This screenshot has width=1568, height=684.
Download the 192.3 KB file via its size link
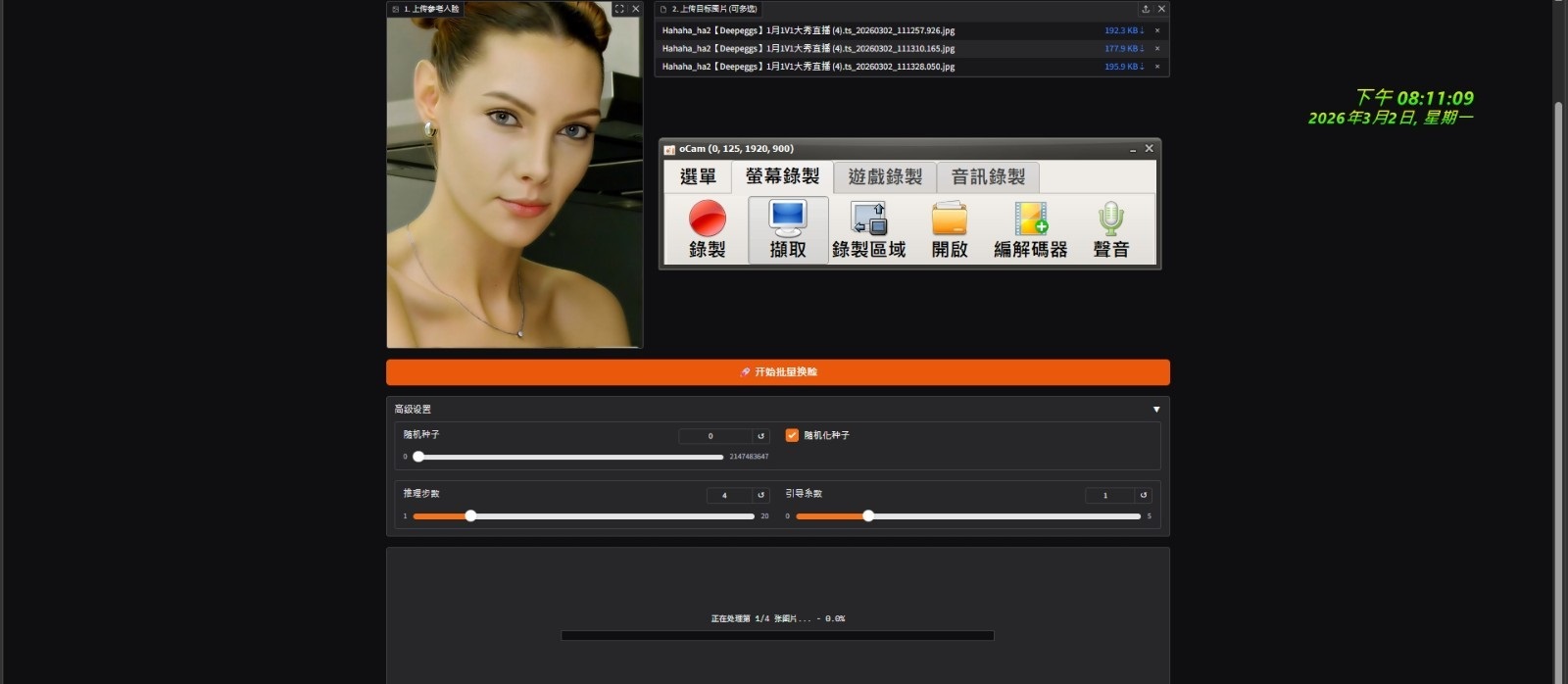click(x=1123, y=30)
